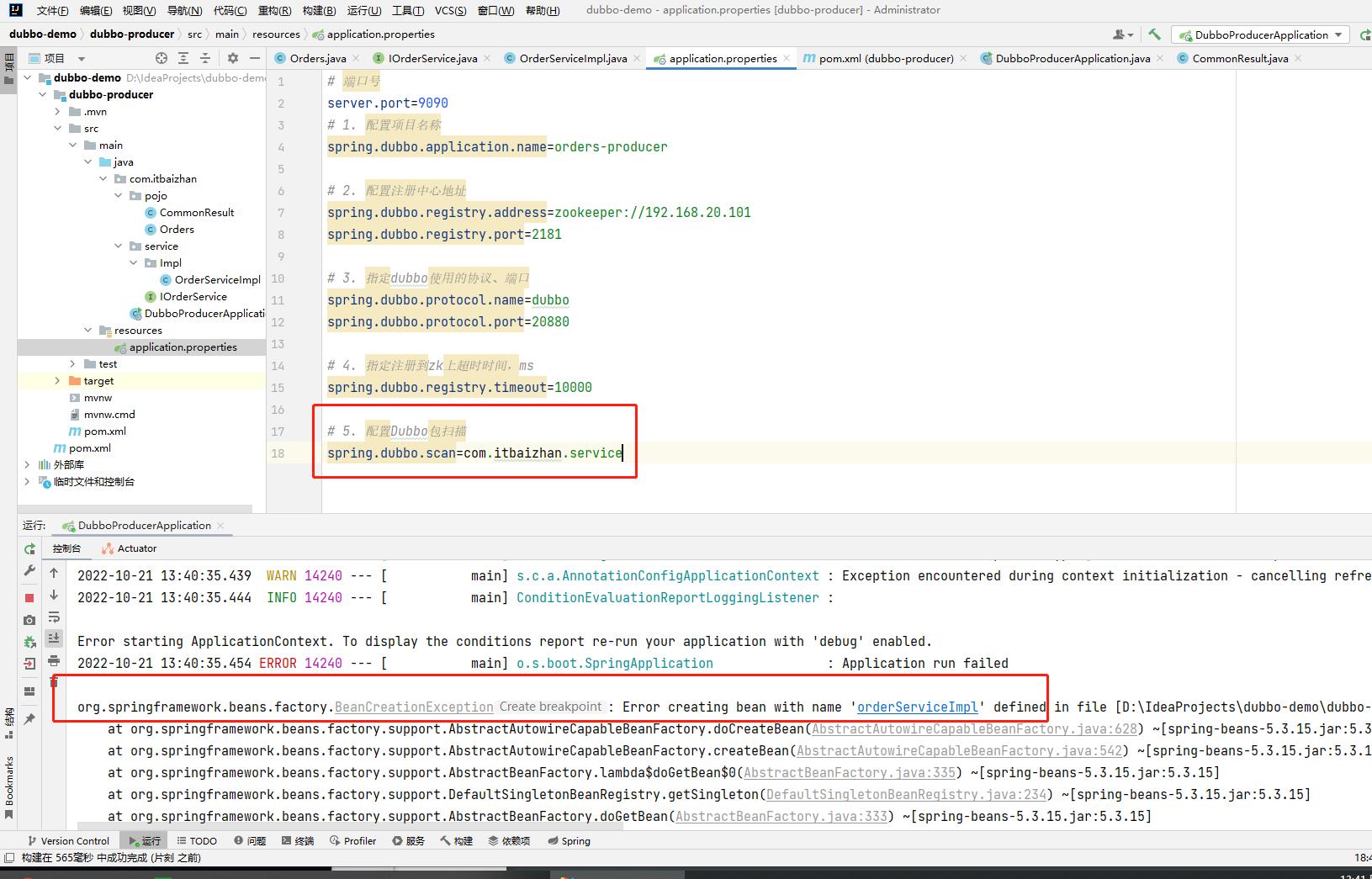Expand the test folder
1372x879 pixels.
click(x=72, y=363)
